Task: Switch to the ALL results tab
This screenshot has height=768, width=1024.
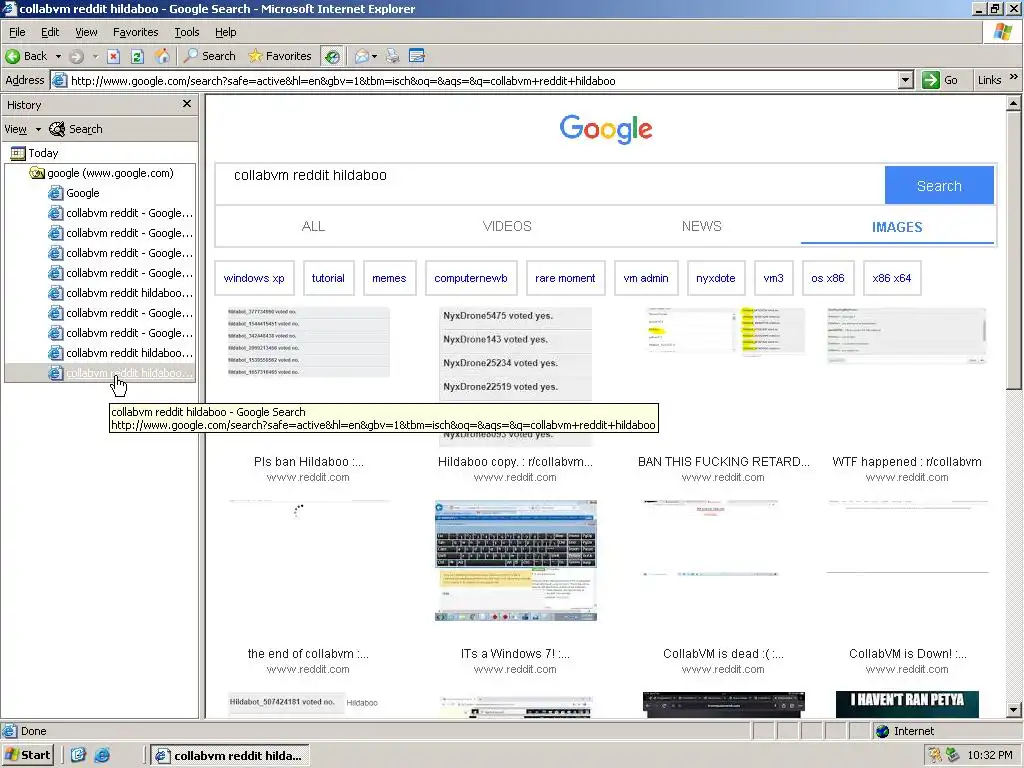Action: pyautogui.click(x=313, y=226)
